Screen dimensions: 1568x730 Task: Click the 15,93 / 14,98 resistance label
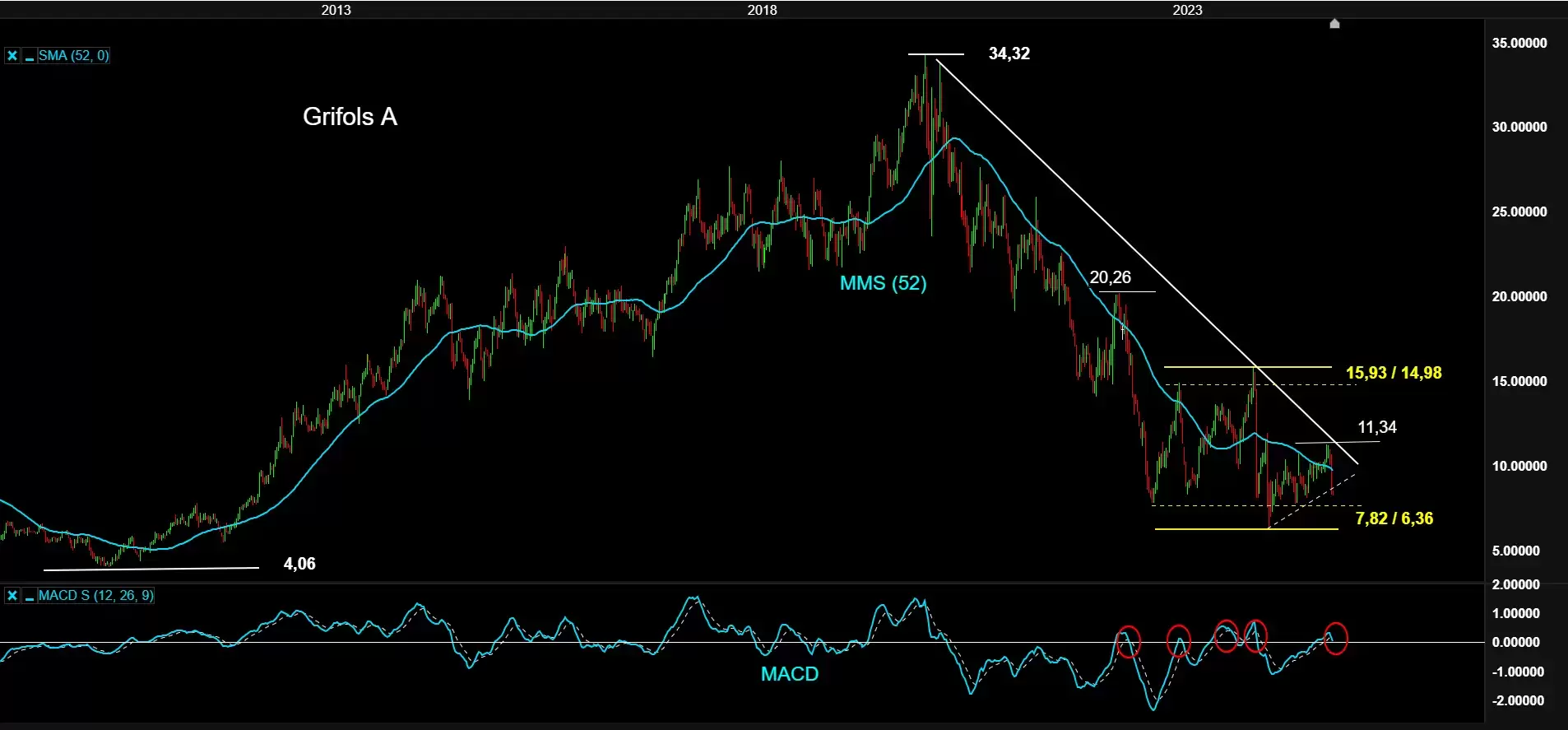point(1394,373)
